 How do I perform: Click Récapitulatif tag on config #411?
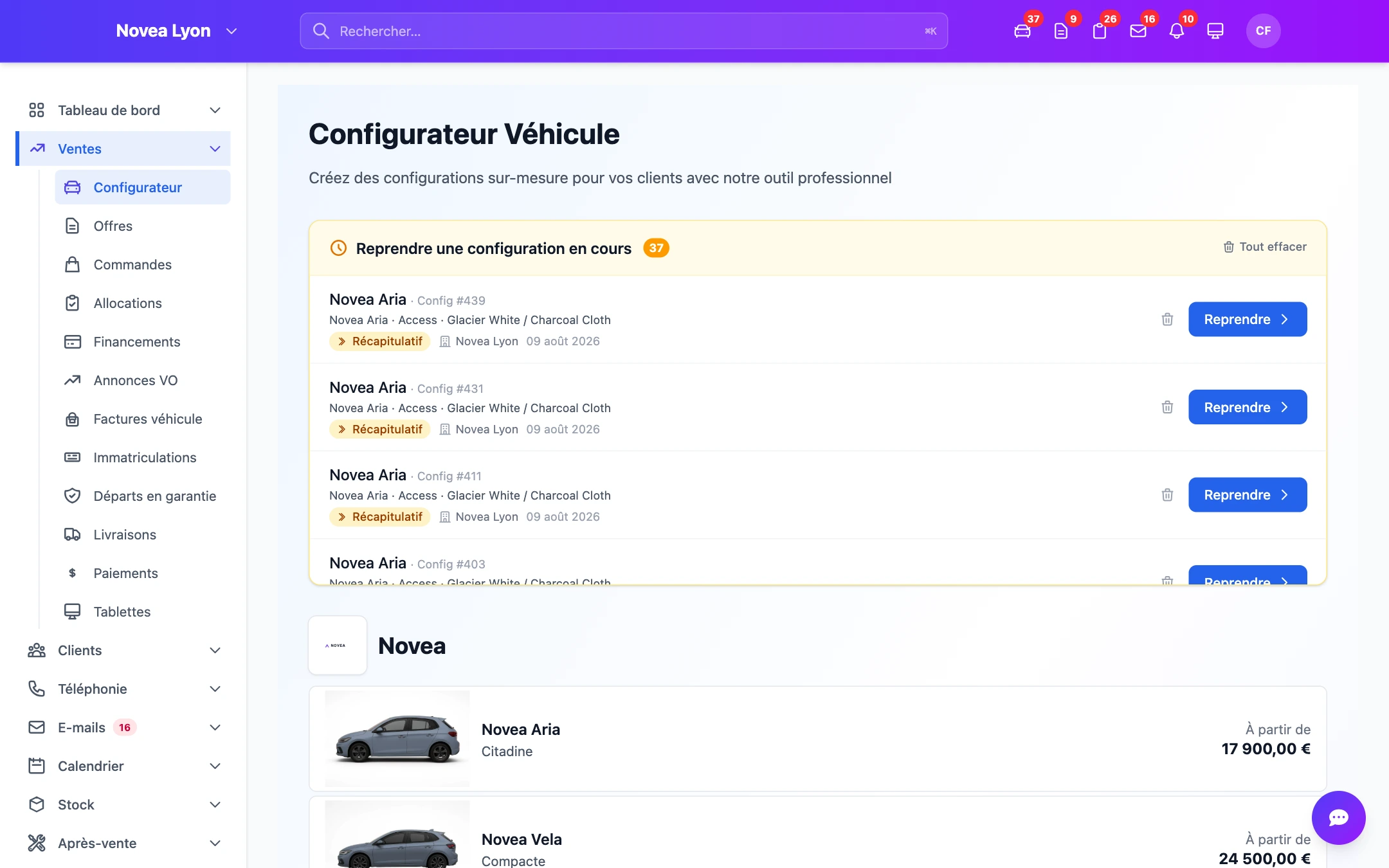pyautogui.click(x=379, y=517)
